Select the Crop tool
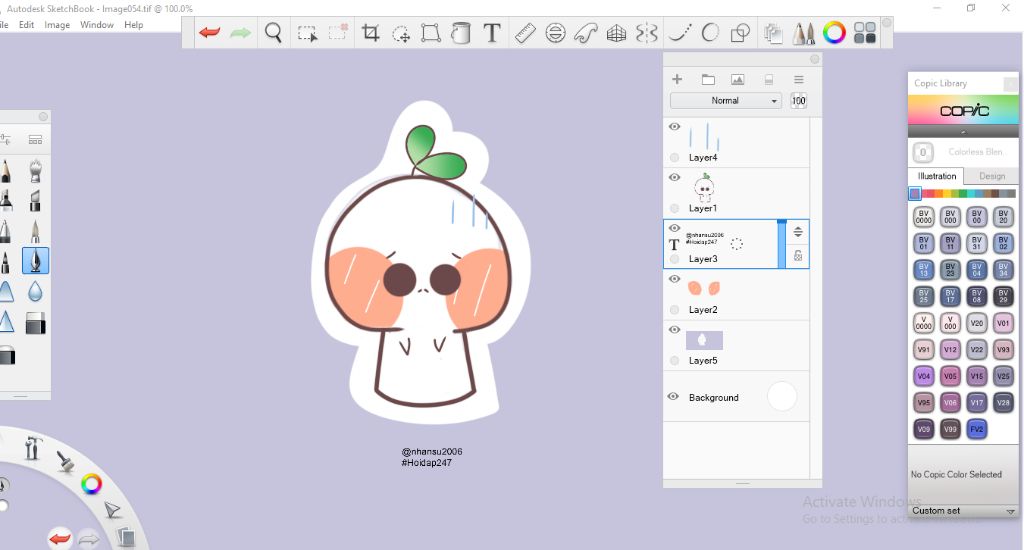 click(370, 33)
